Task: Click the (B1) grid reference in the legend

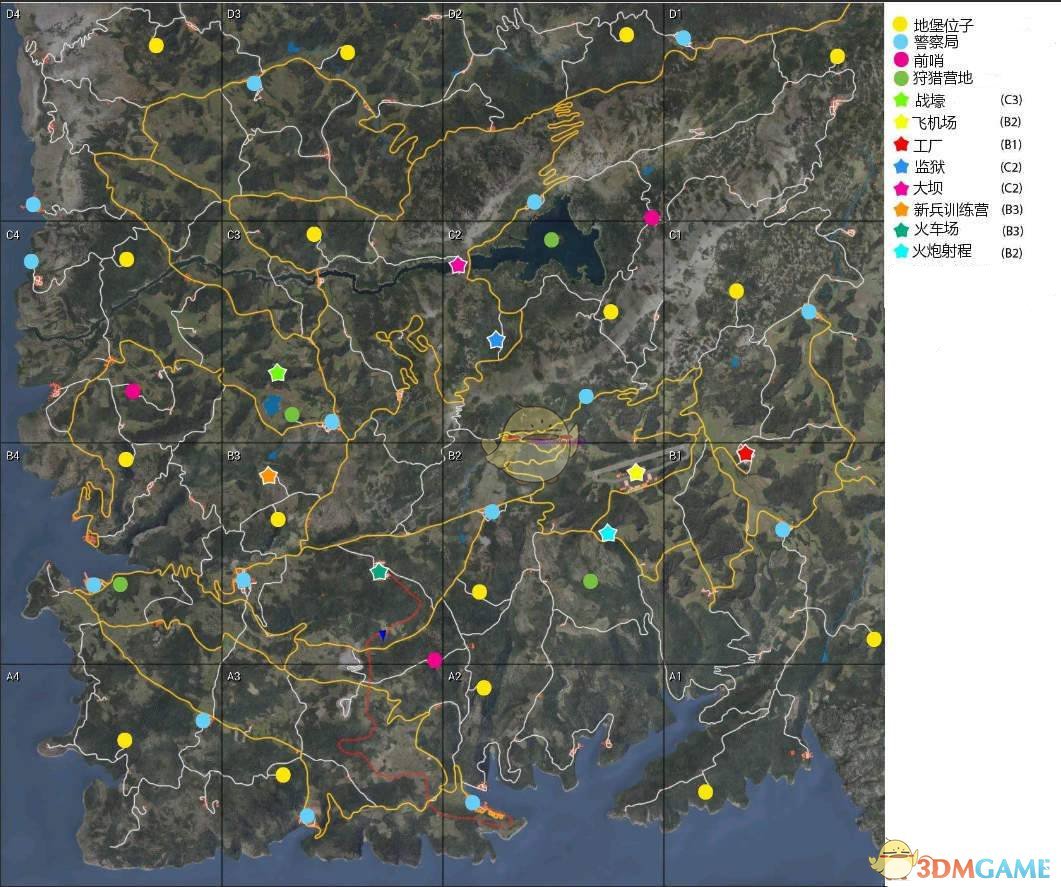Action: [x=1011, y=144]
